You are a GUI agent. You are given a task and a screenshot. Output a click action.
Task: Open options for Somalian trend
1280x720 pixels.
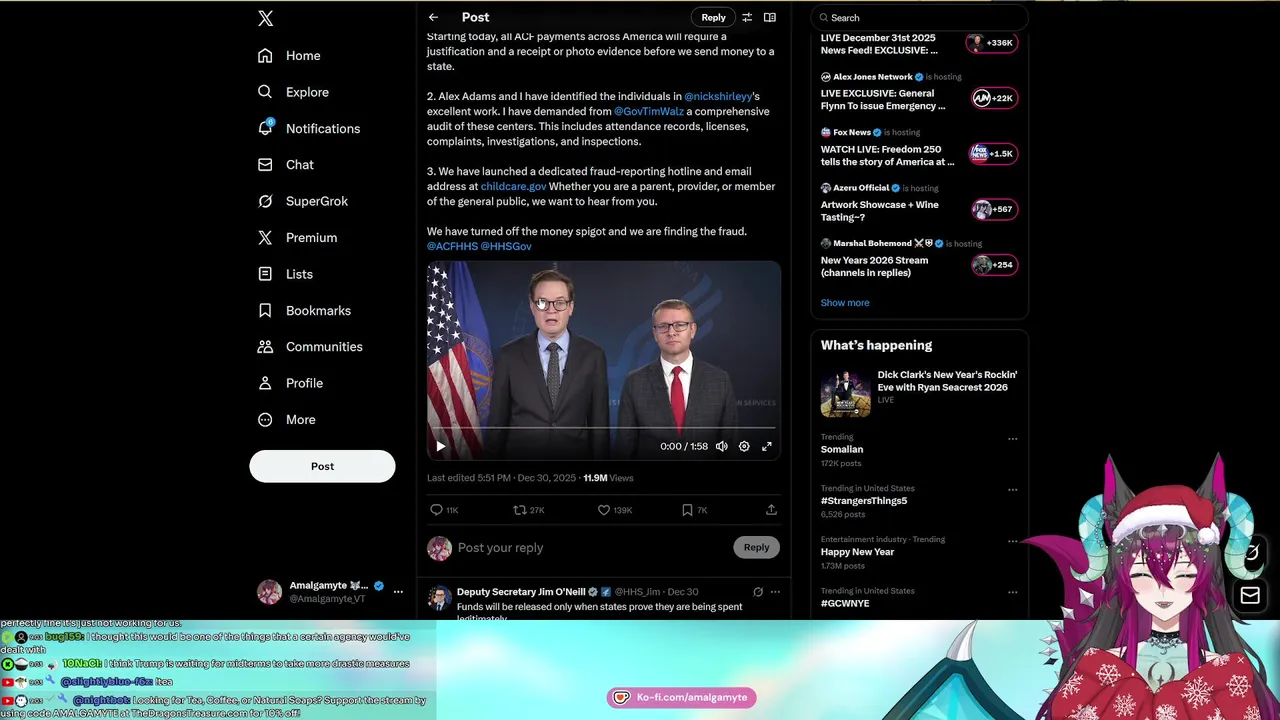(x=1012, y=439)
